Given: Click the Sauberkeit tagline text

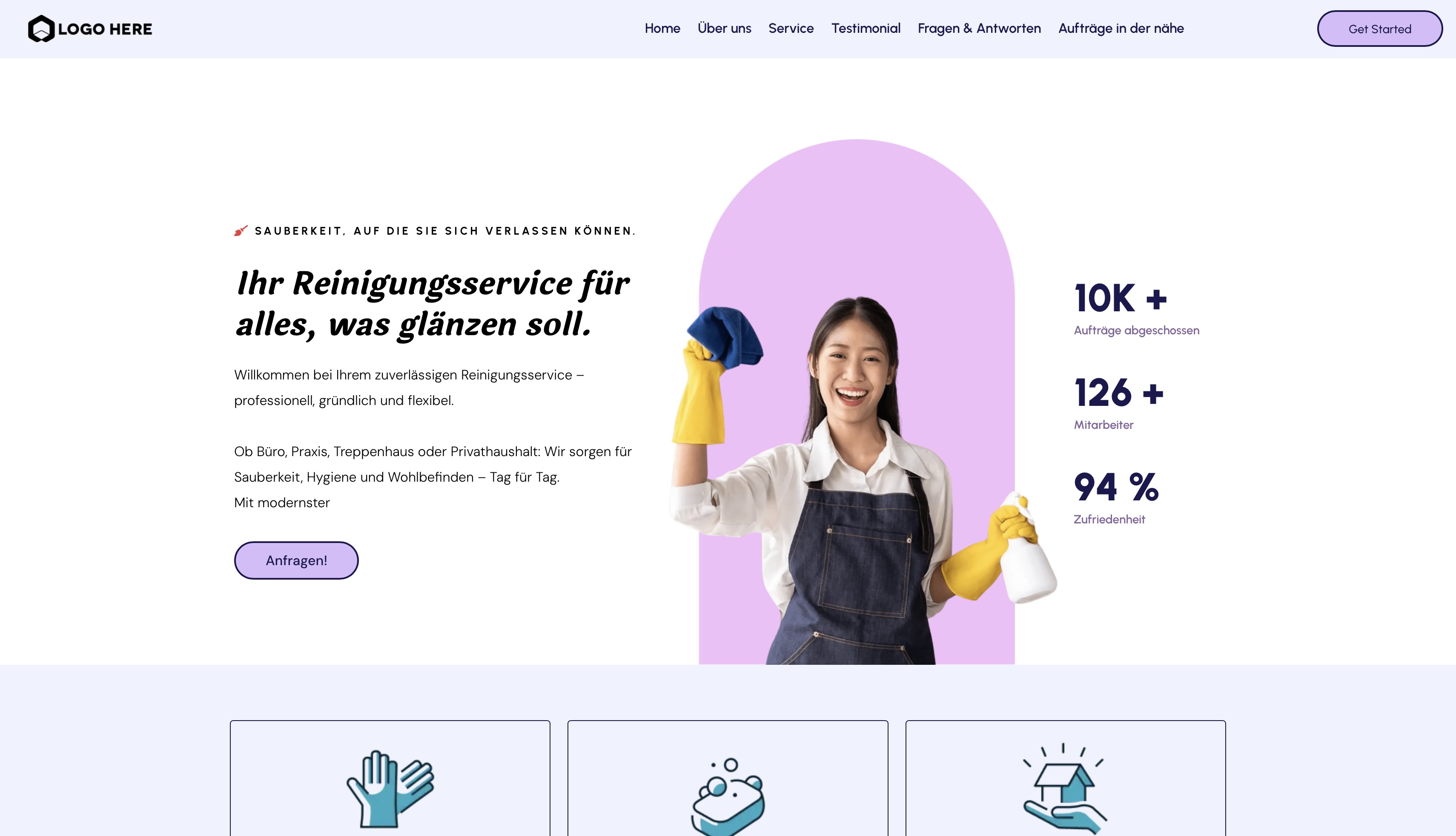Looking at the screenshot, I should coord(445,231).
